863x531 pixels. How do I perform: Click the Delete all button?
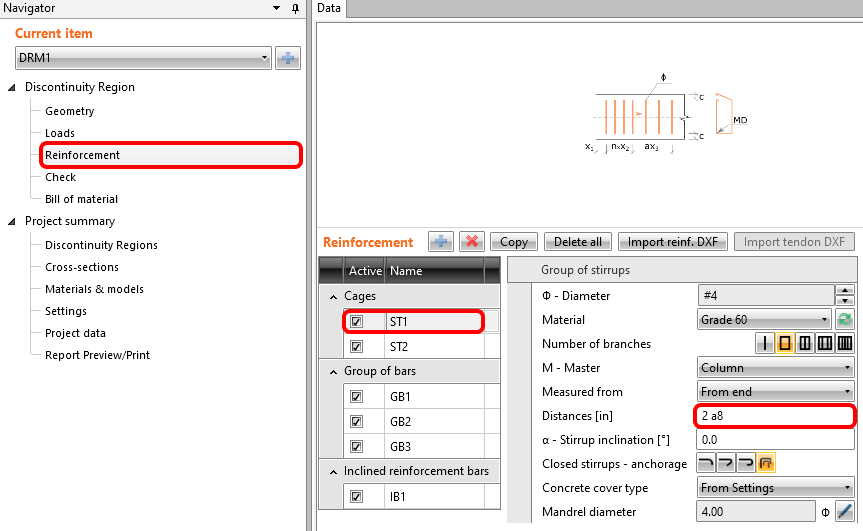(578, 242)
